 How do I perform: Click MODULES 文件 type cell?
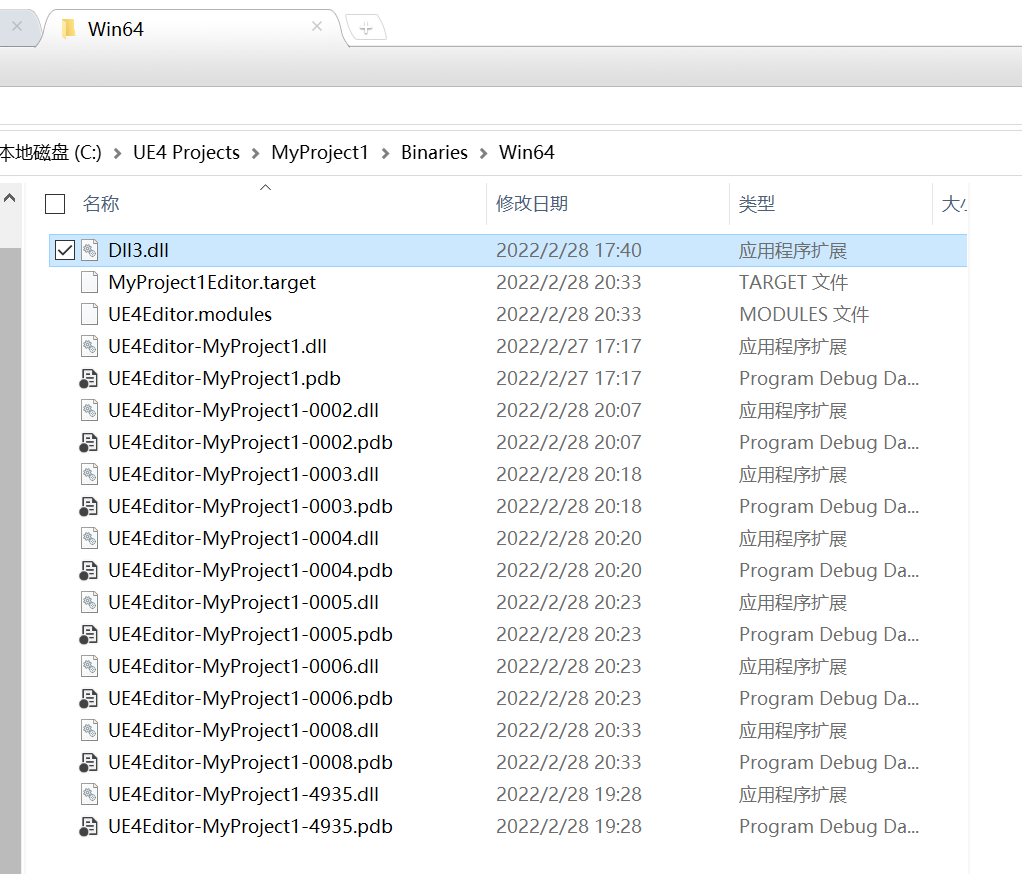pos(804,314)
